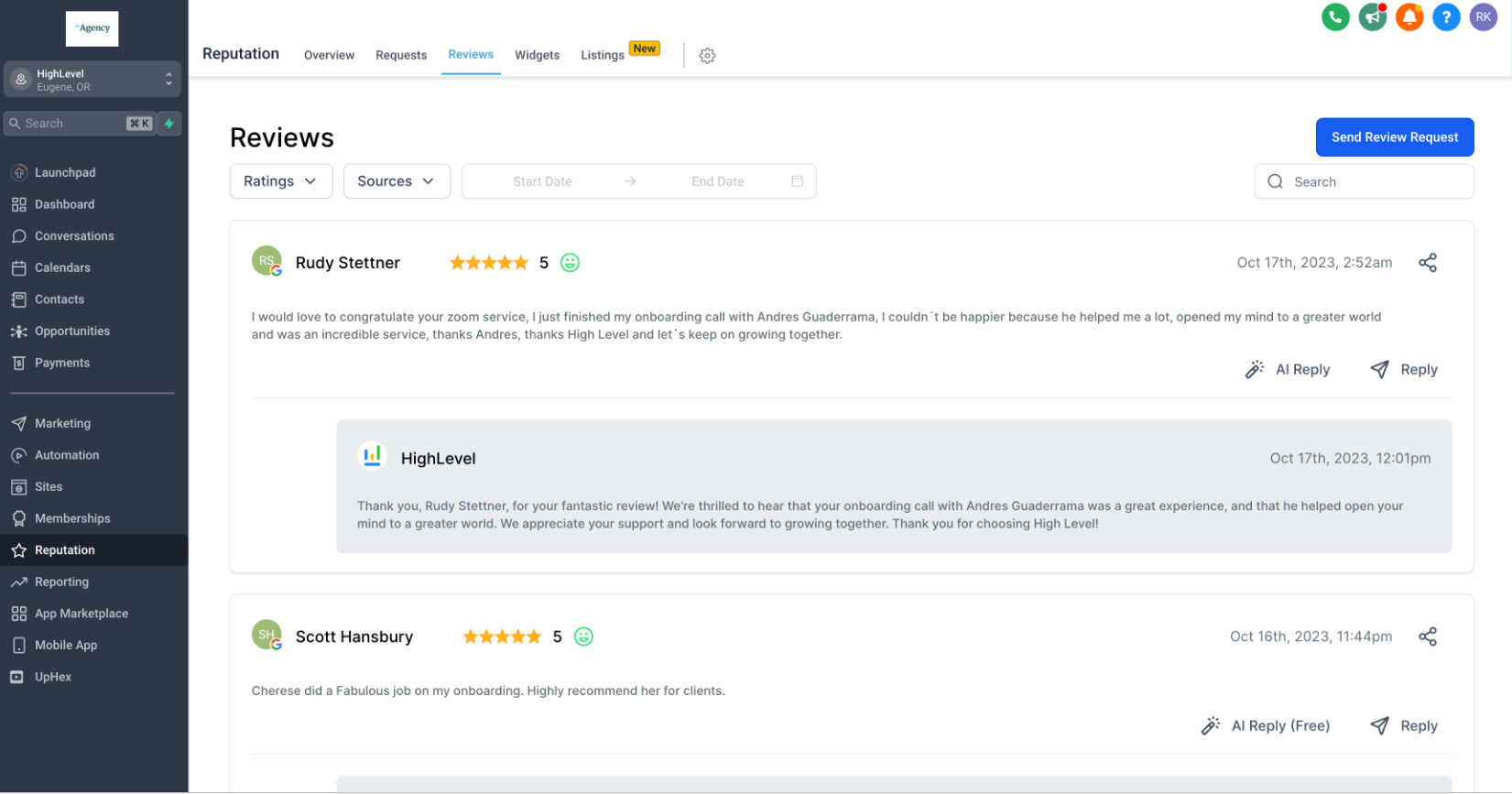Click the green phone dialer icon
Viewport: 1512px width, 794px height.
click(x=1335, y=16)
